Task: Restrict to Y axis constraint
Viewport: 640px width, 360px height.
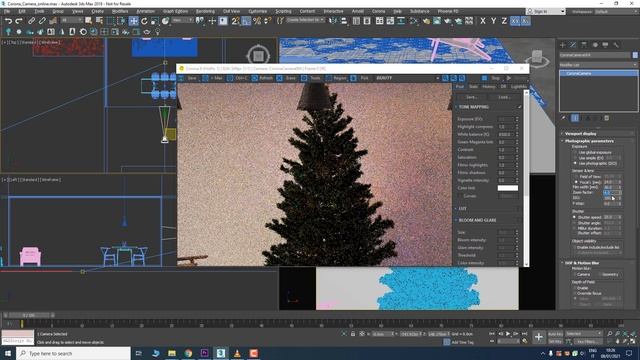Action: pos(493,20)
